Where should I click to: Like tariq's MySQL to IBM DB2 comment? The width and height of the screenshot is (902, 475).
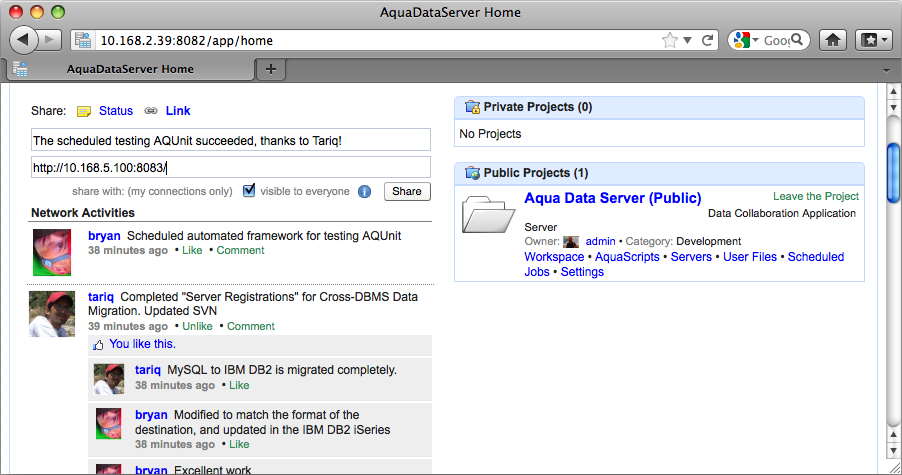point(239,385)
